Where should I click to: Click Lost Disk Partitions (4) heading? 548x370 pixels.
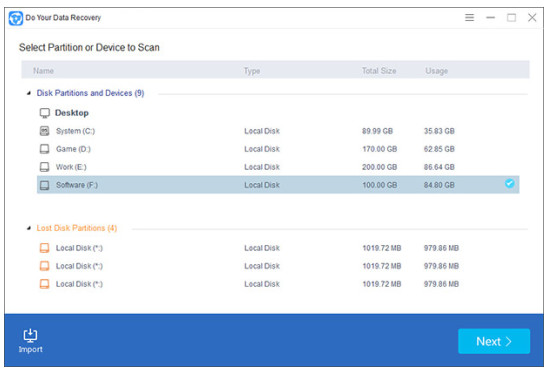[x=77, y=228]
